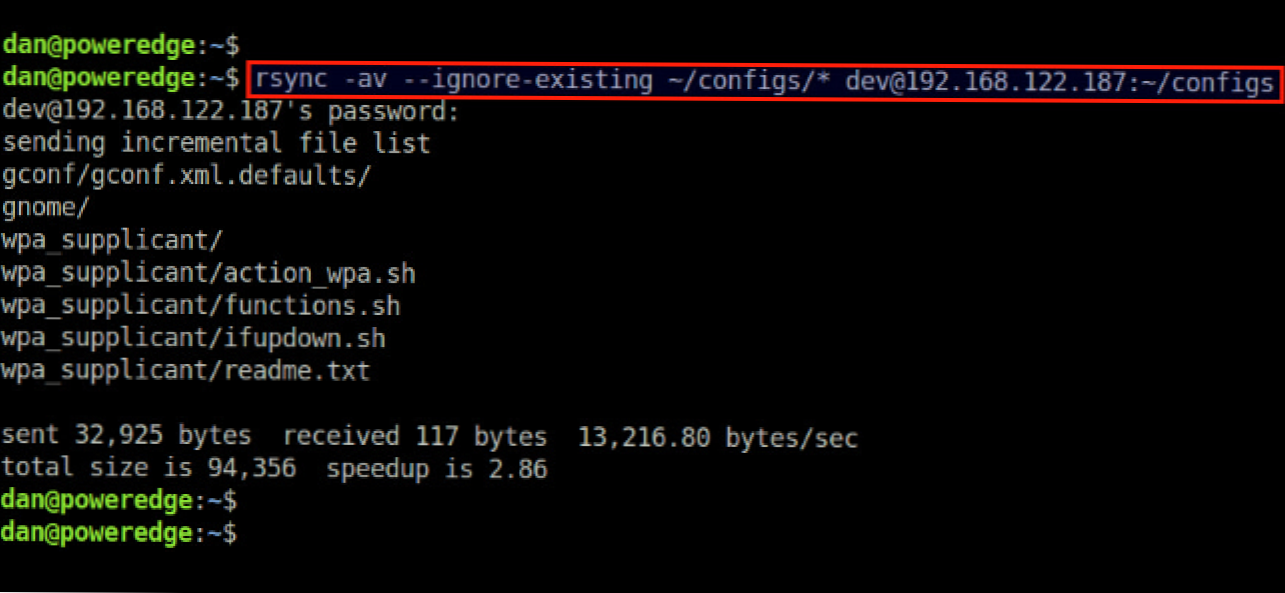Click the 'sent 32,925 bytes' text
The image size is (1285, 593).
click(126, 436)
